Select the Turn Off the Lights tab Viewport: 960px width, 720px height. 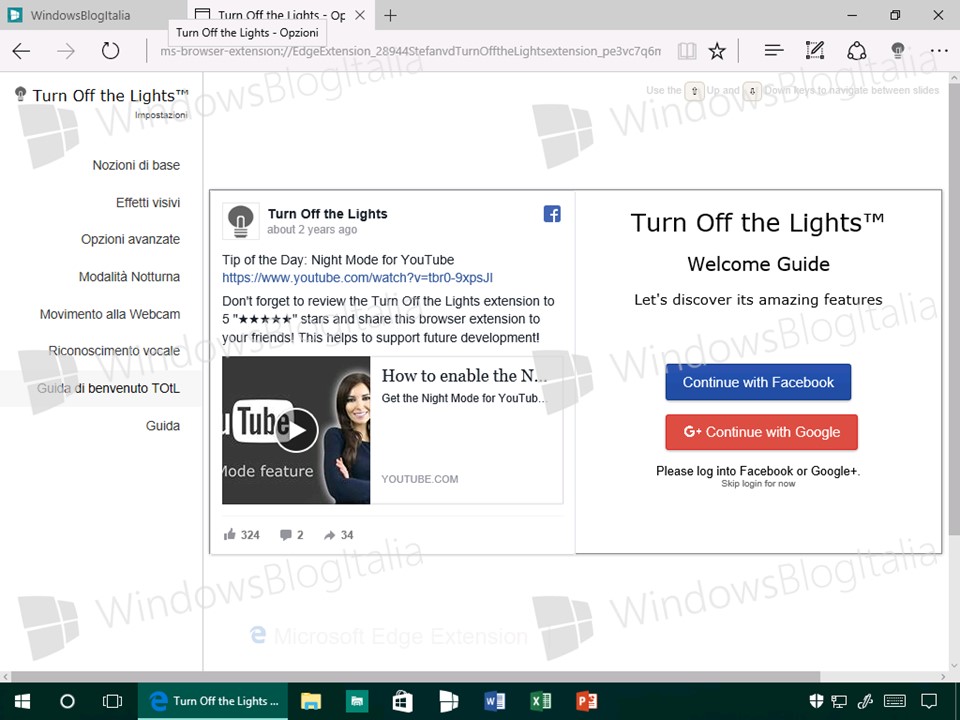pos(281,15)
